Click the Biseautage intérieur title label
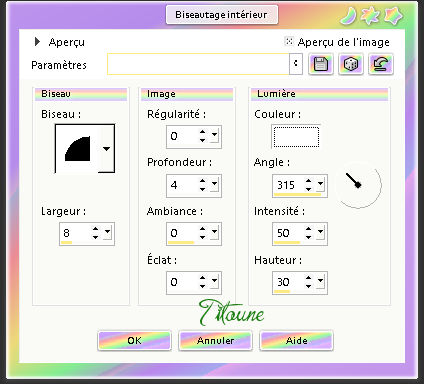 click(221, 15)
